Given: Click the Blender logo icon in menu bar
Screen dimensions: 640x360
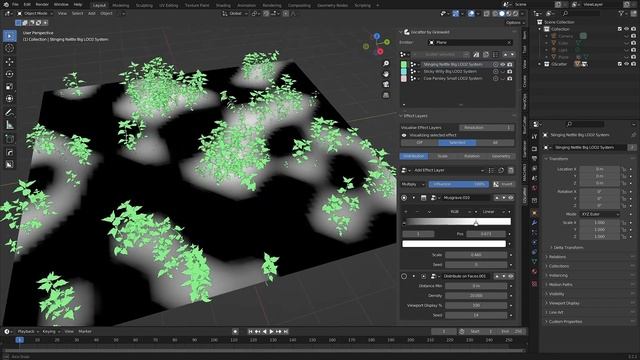Looking at the screenshot, I should click(6, 4).
